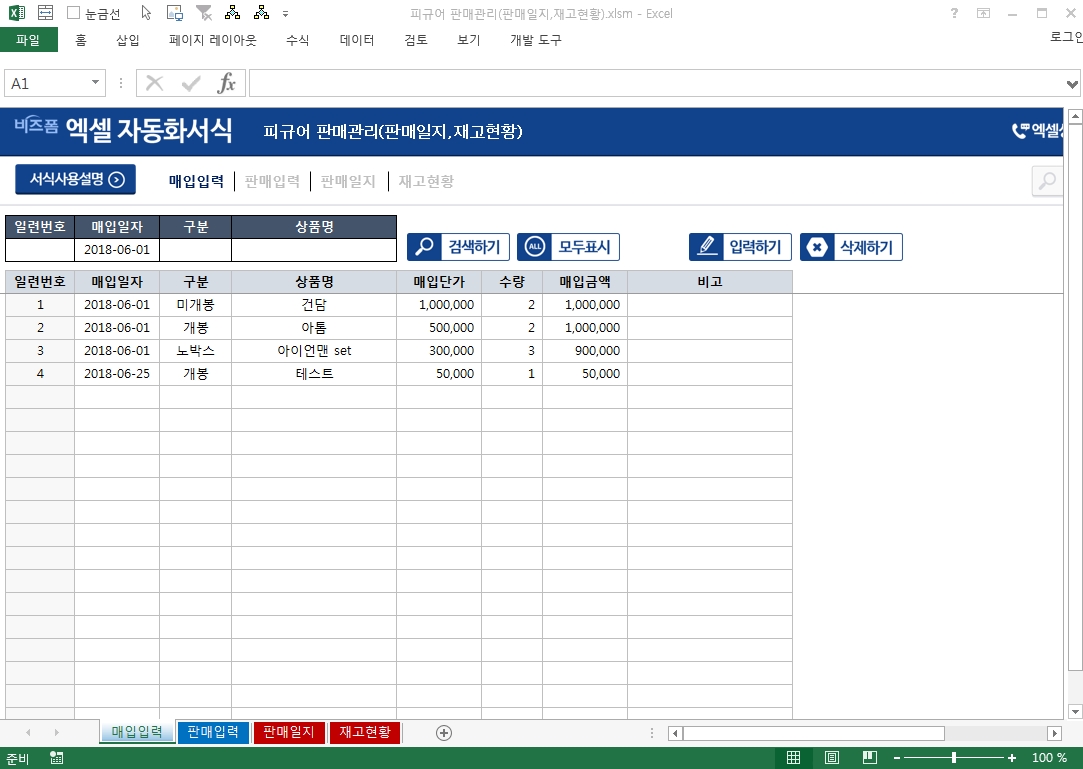Click the add new sheet plus icon

[x=444, y=733]
